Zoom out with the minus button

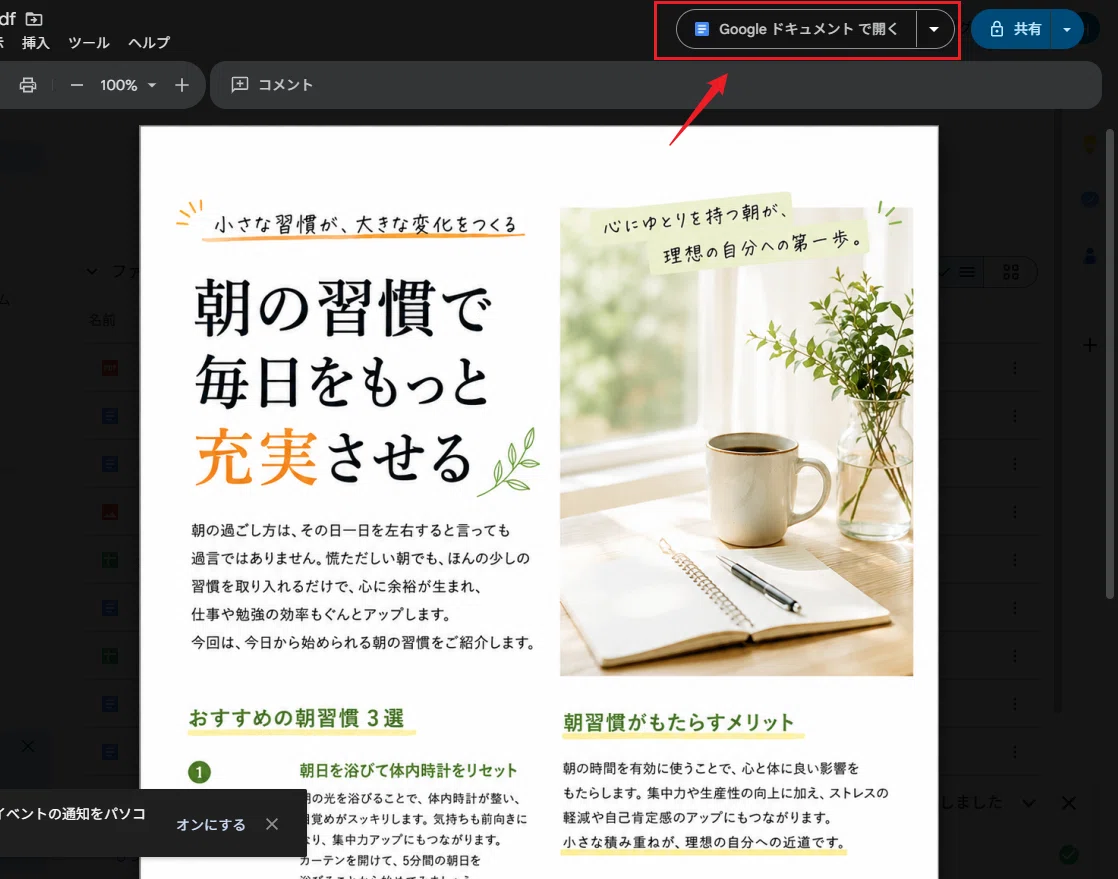[77, 85]
